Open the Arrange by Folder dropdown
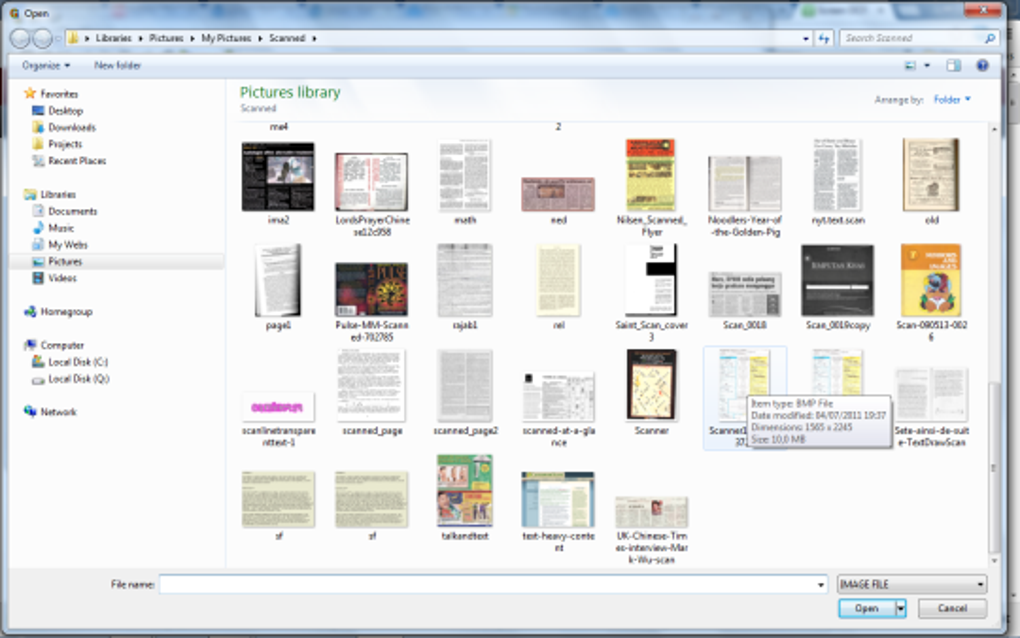The image size is (1020, 638). (x=952, y=100)
